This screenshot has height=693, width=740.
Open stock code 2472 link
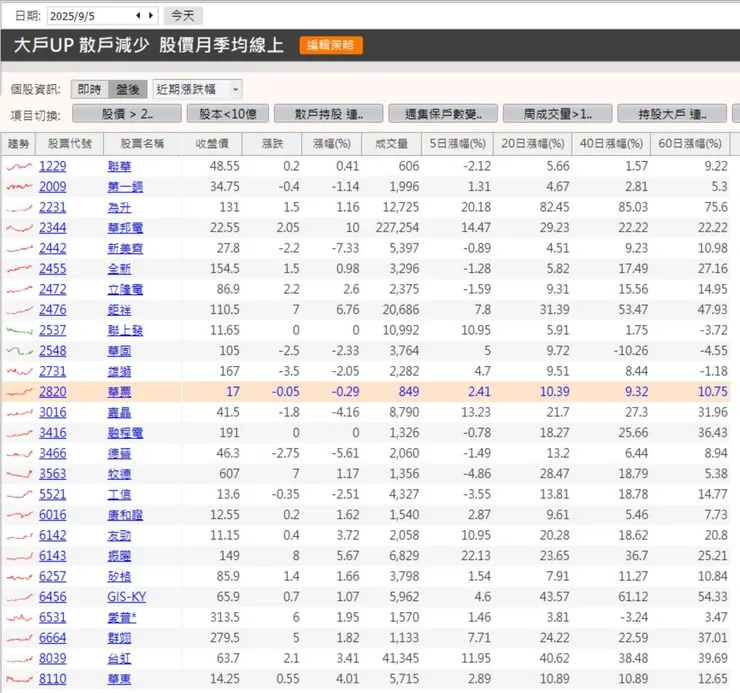(52, 289)
